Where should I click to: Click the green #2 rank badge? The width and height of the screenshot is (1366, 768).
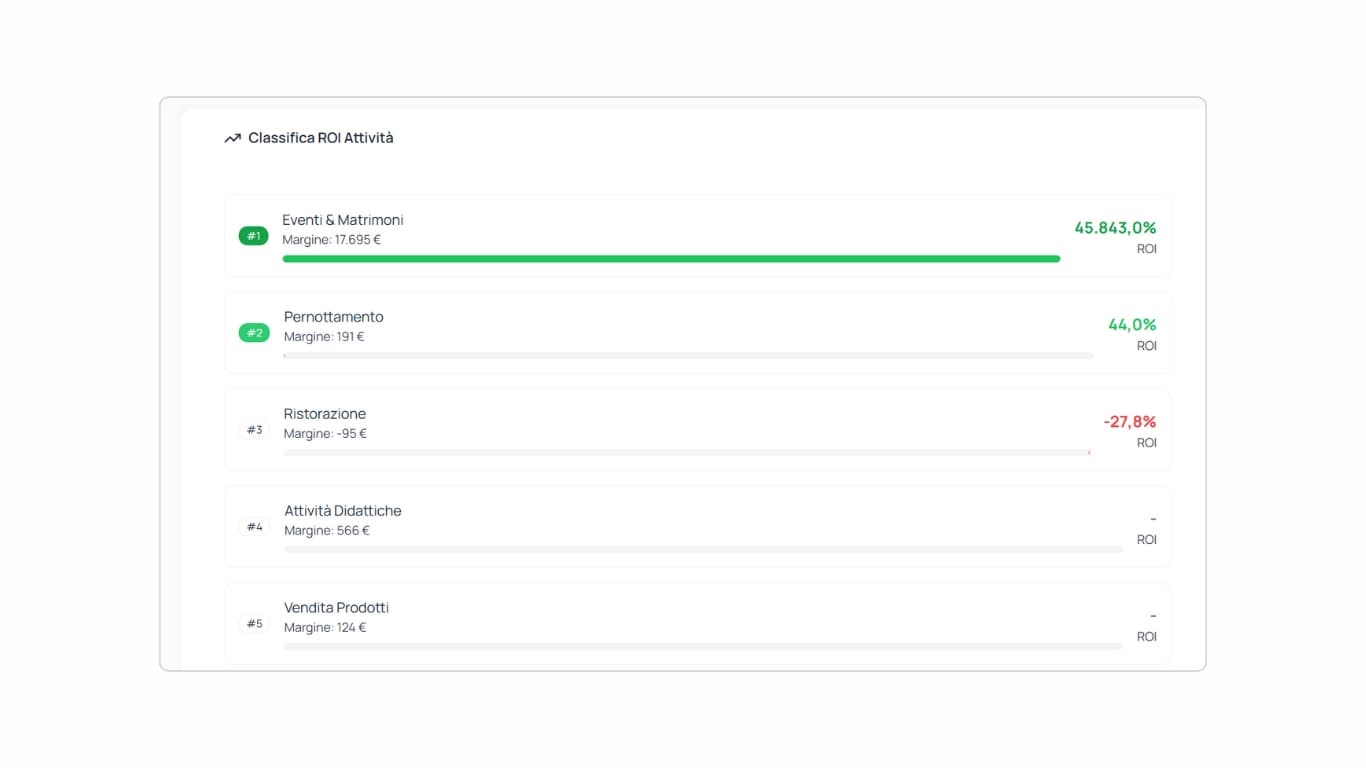[x=254, y=333]
